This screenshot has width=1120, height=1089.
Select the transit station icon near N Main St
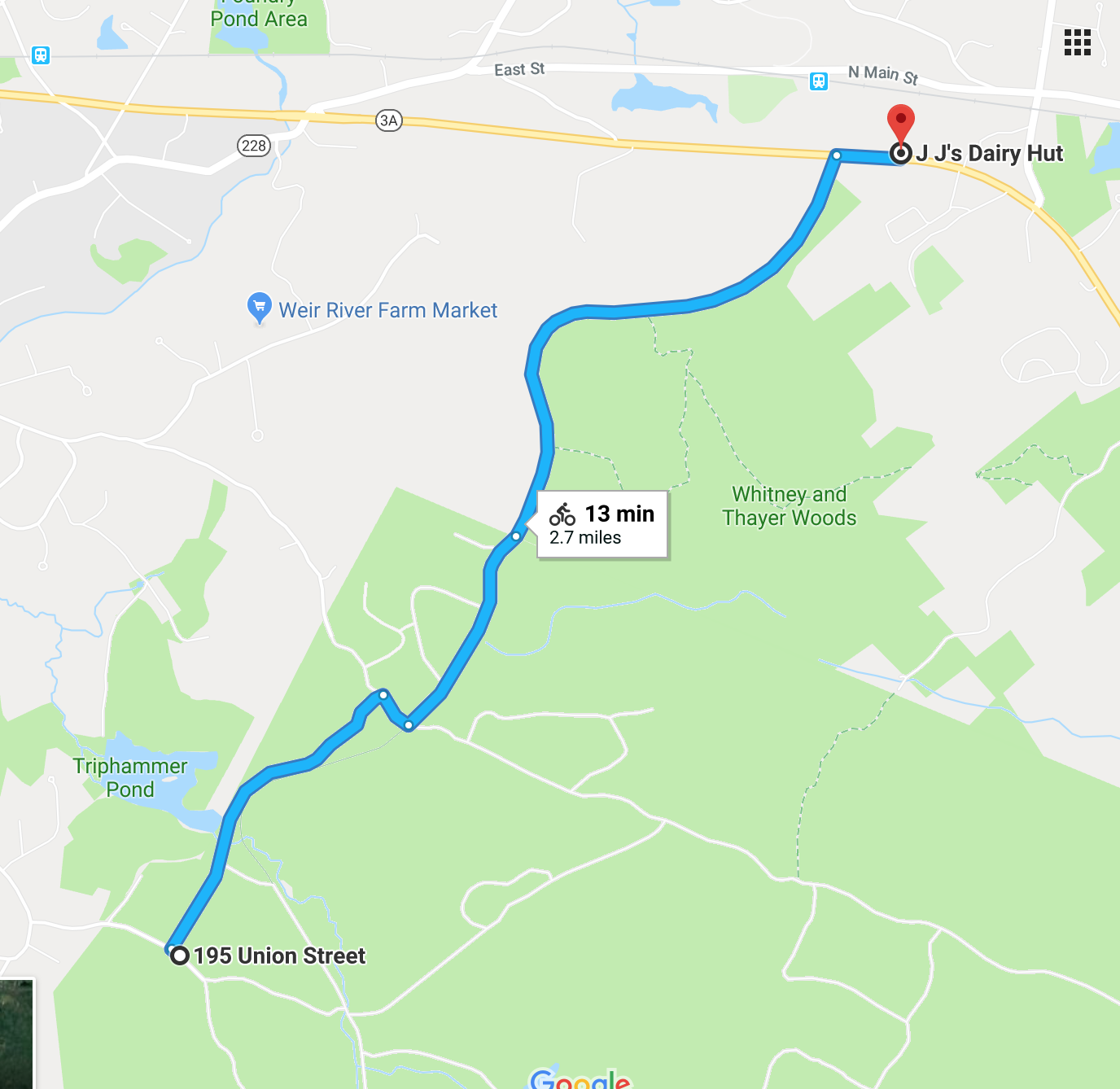819,81
